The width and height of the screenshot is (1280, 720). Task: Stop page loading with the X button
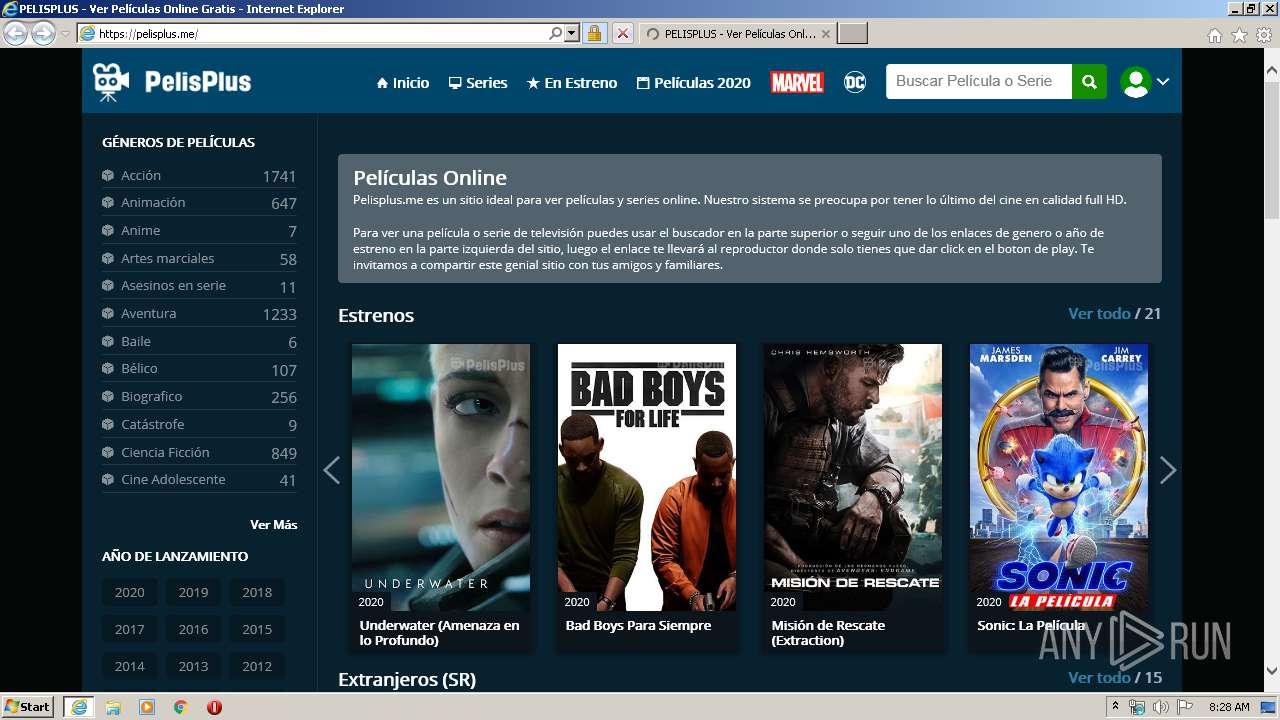(622, 33)
